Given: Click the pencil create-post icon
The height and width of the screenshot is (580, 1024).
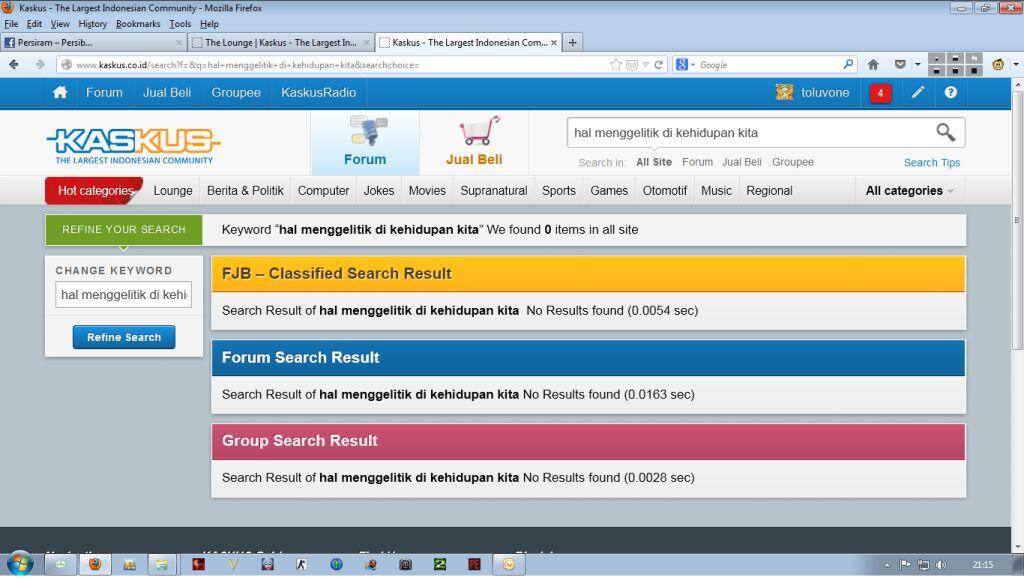Looking at the screenshot, I should point(918,92).
